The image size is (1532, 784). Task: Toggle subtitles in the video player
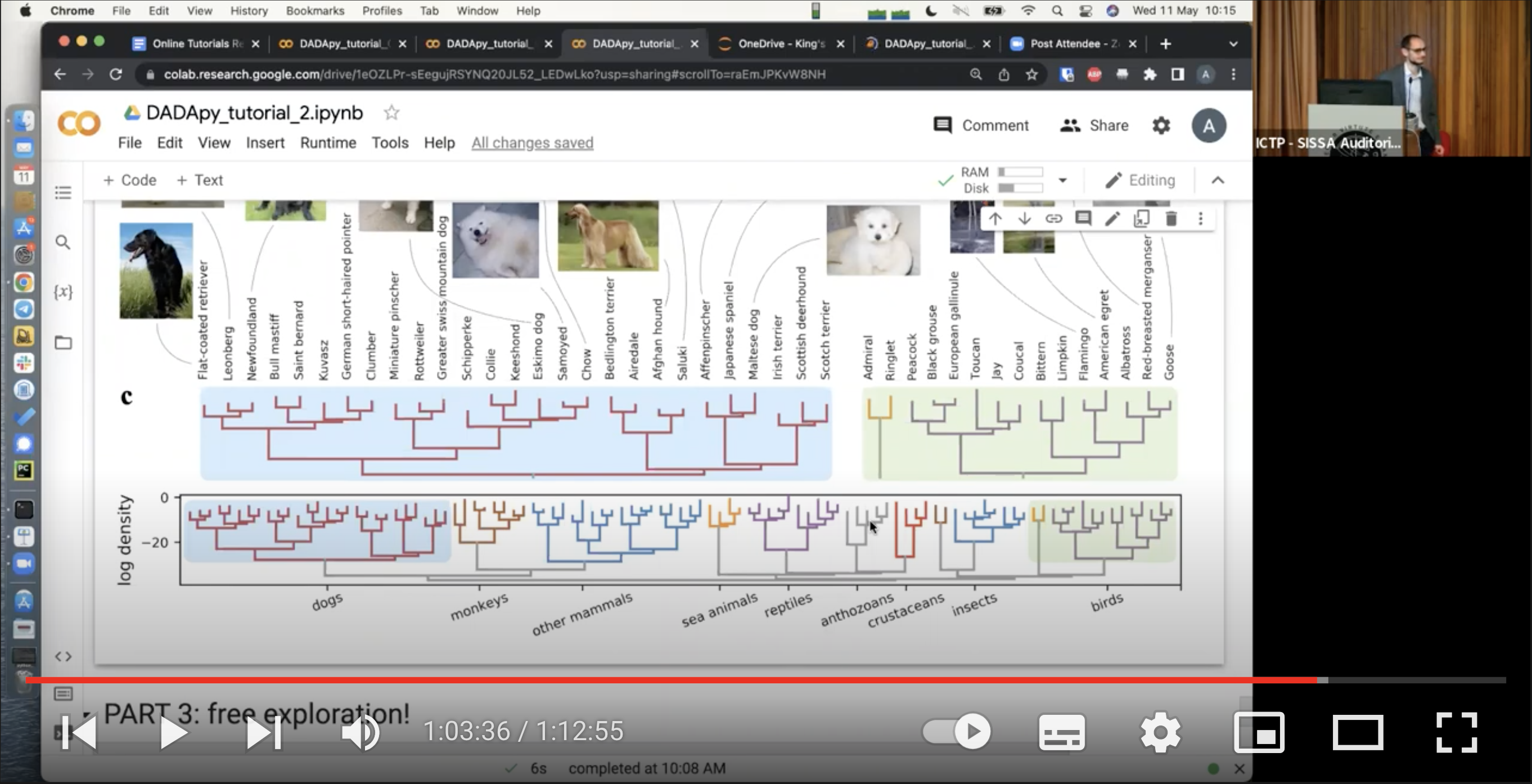point(1062,732)
